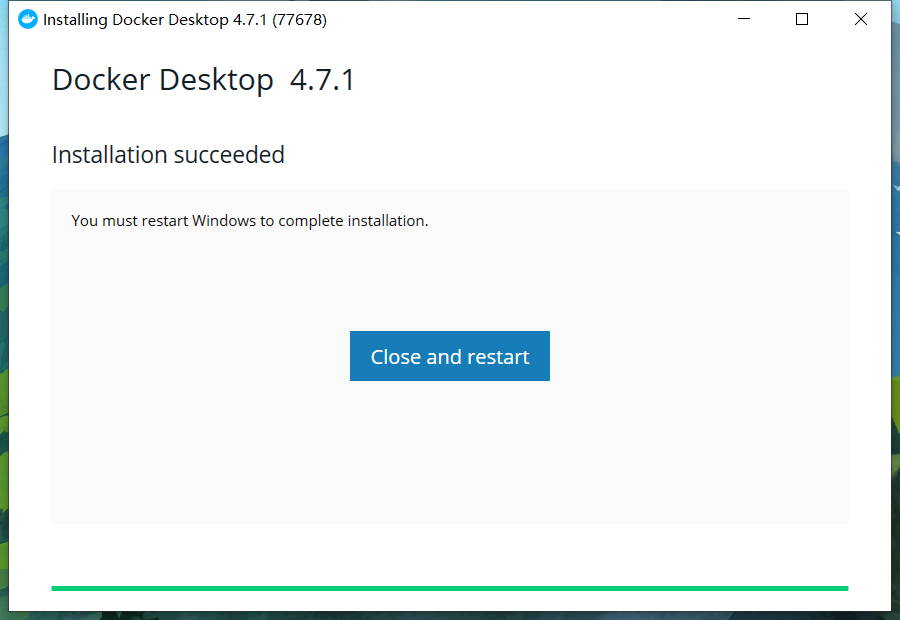This screenshot has height=620, width=900.
Task: Maximize the Docker Desktop installer window
Action: pos(802,20)
